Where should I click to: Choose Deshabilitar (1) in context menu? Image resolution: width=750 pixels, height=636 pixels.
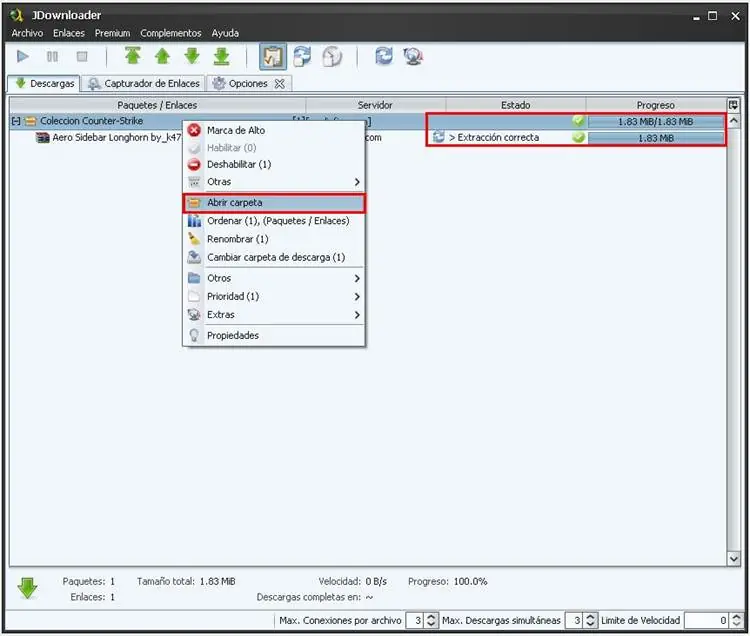pos(274,164)
